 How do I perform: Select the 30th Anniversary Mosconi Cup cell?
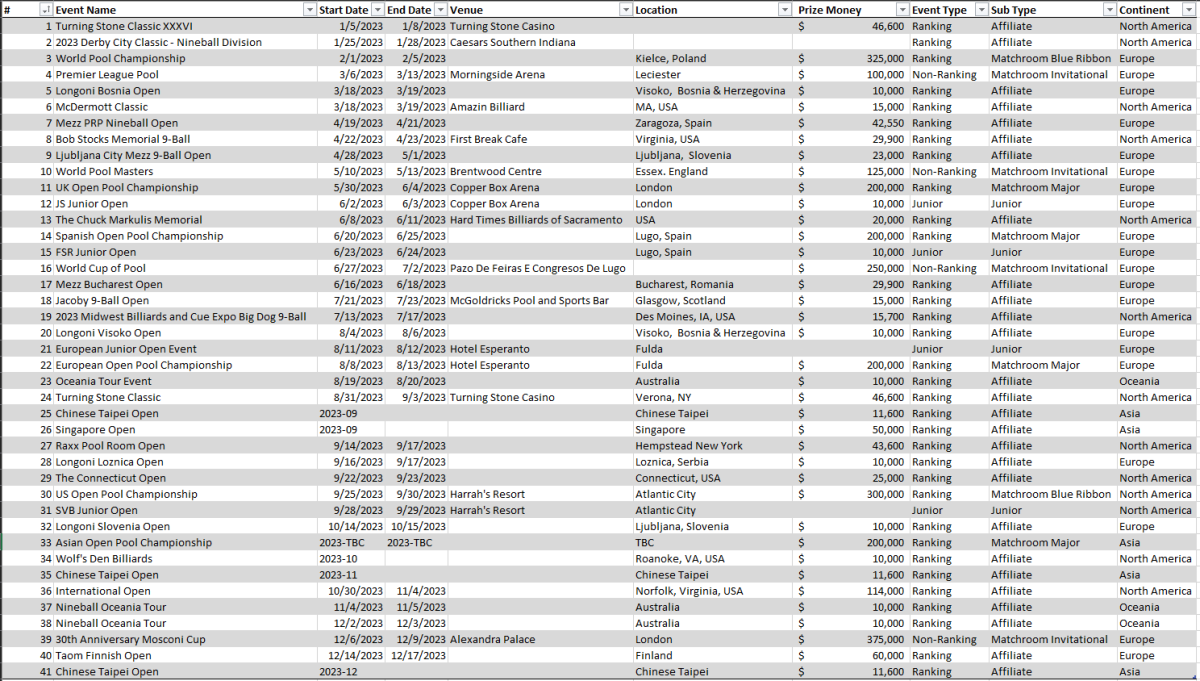(x=130, y=640)
